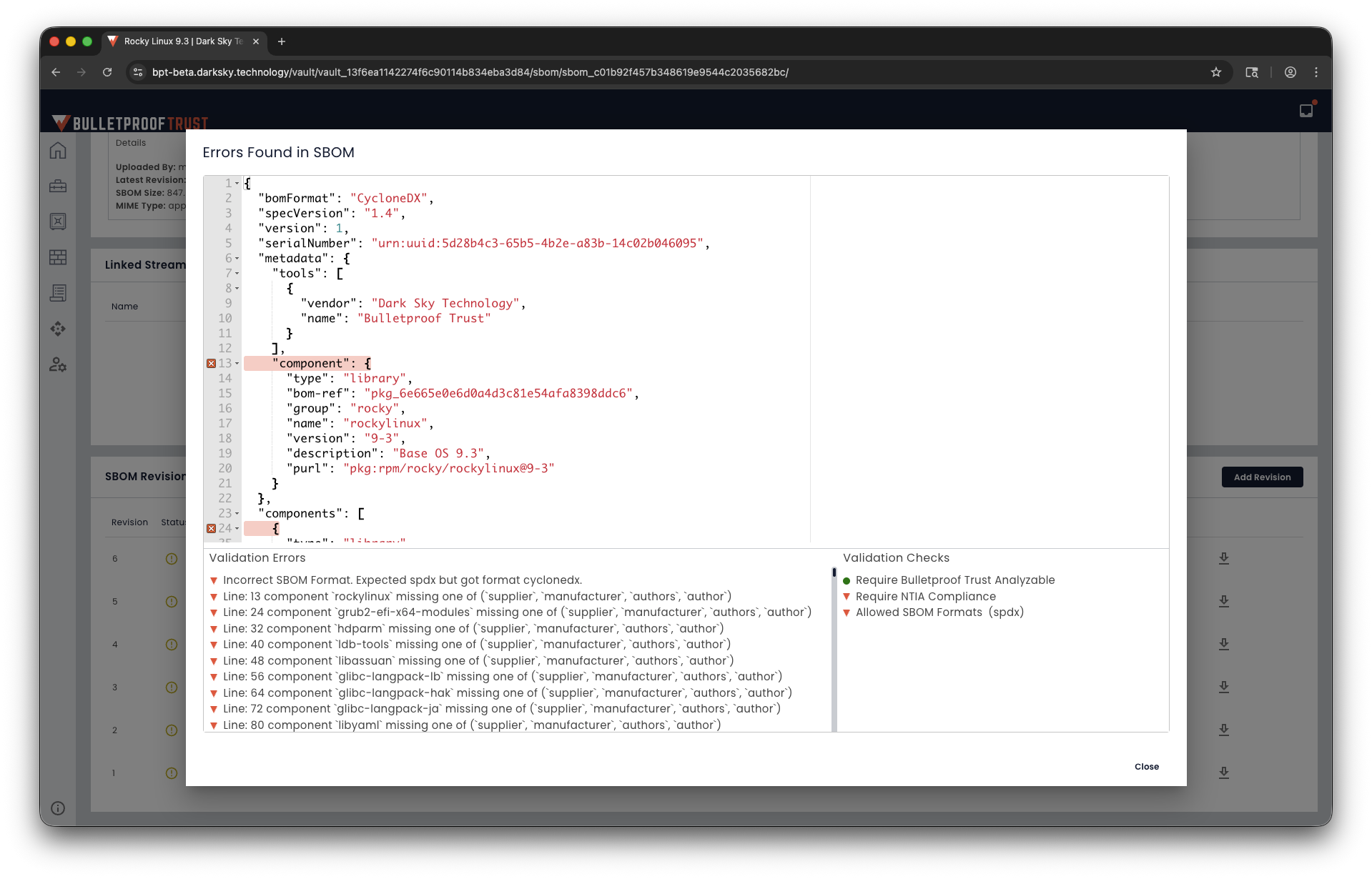This screenshot has width=1372, height=879.
Task: Click the serialNumber line in code editor
Action: pos(484,244)
